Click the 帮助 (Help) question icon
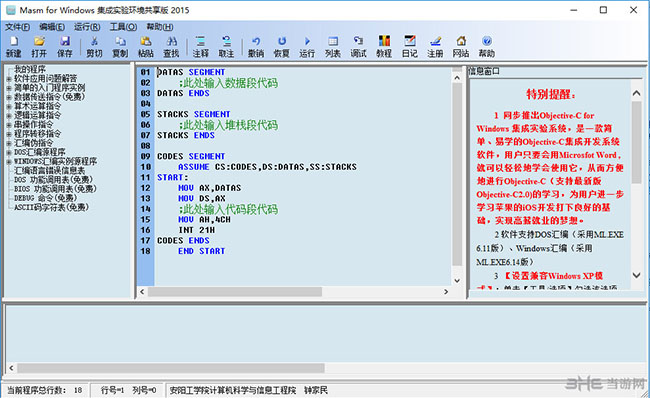The height and width of the screenshot is (398, 650). point(487,46)
